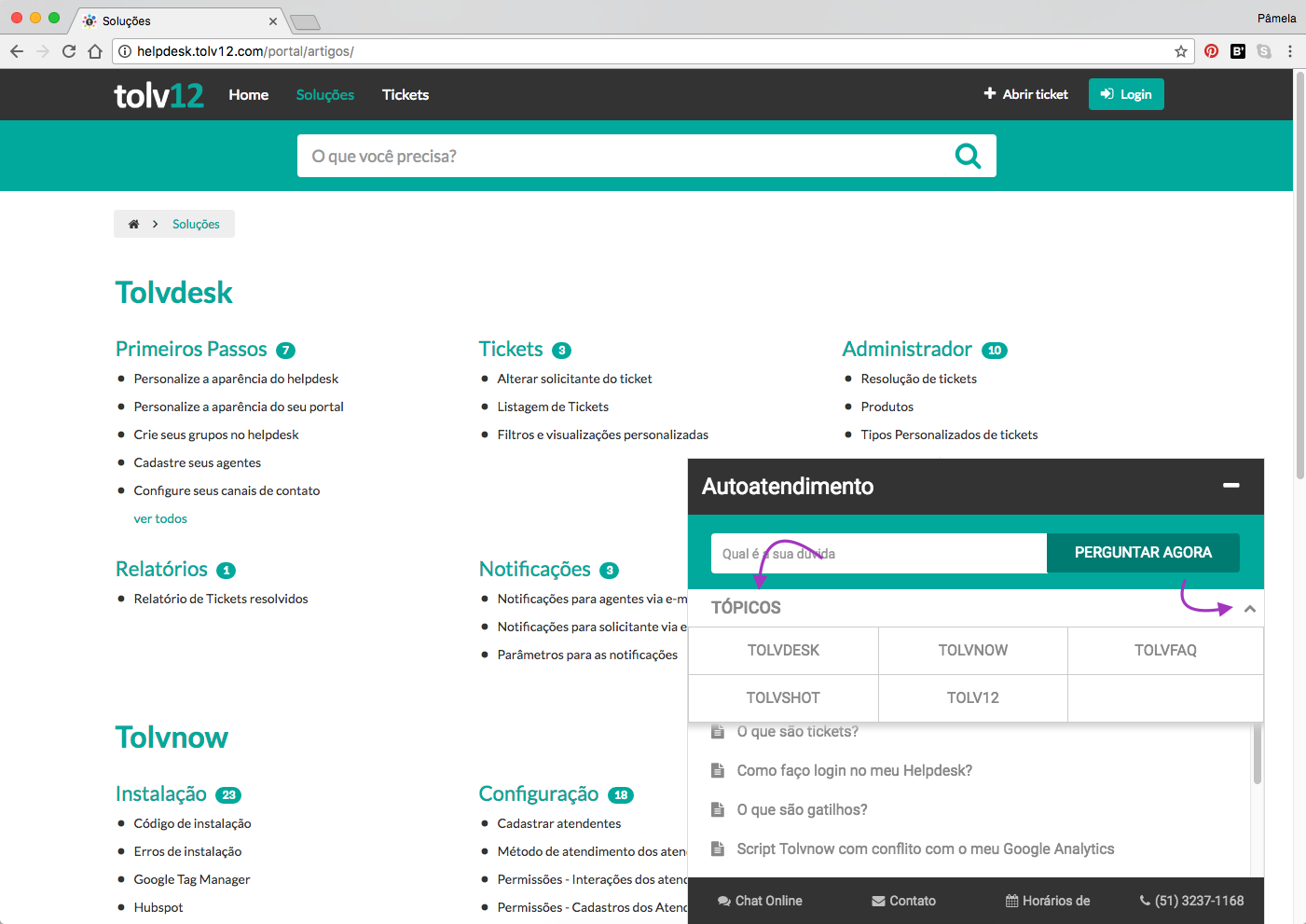The height and width of the screenshot is (924, 1306).
Task: Click Soluções in the breadcrumb
Action: click(196, 224)
